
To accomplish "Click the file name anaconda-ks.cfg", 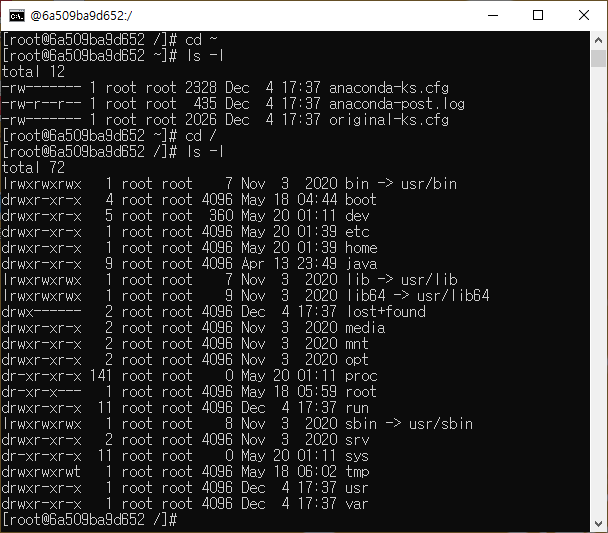I will click(389, 88).
